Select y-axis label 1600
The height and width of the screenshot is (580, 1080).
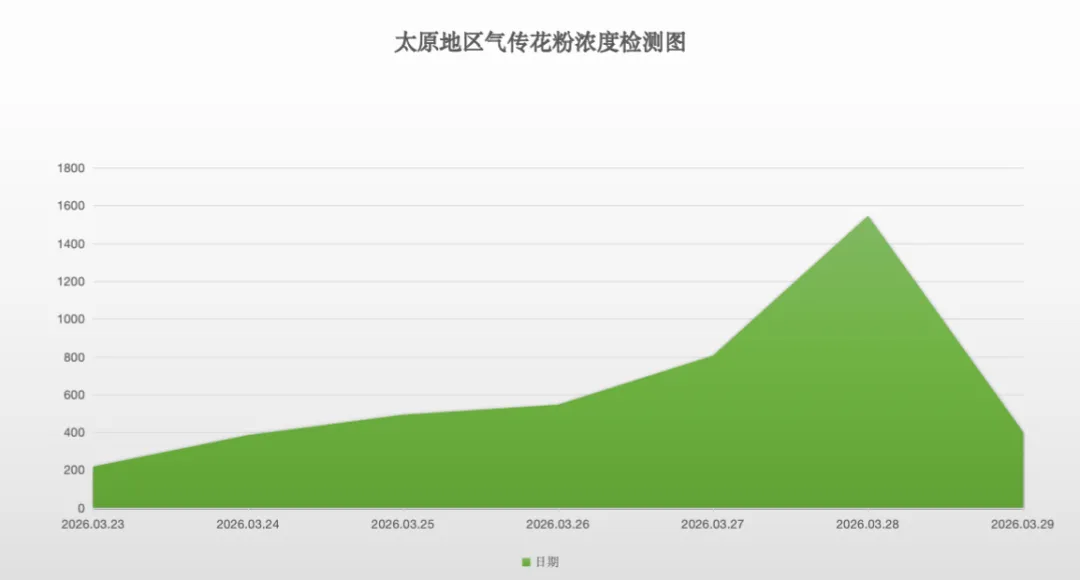[71, 206]
